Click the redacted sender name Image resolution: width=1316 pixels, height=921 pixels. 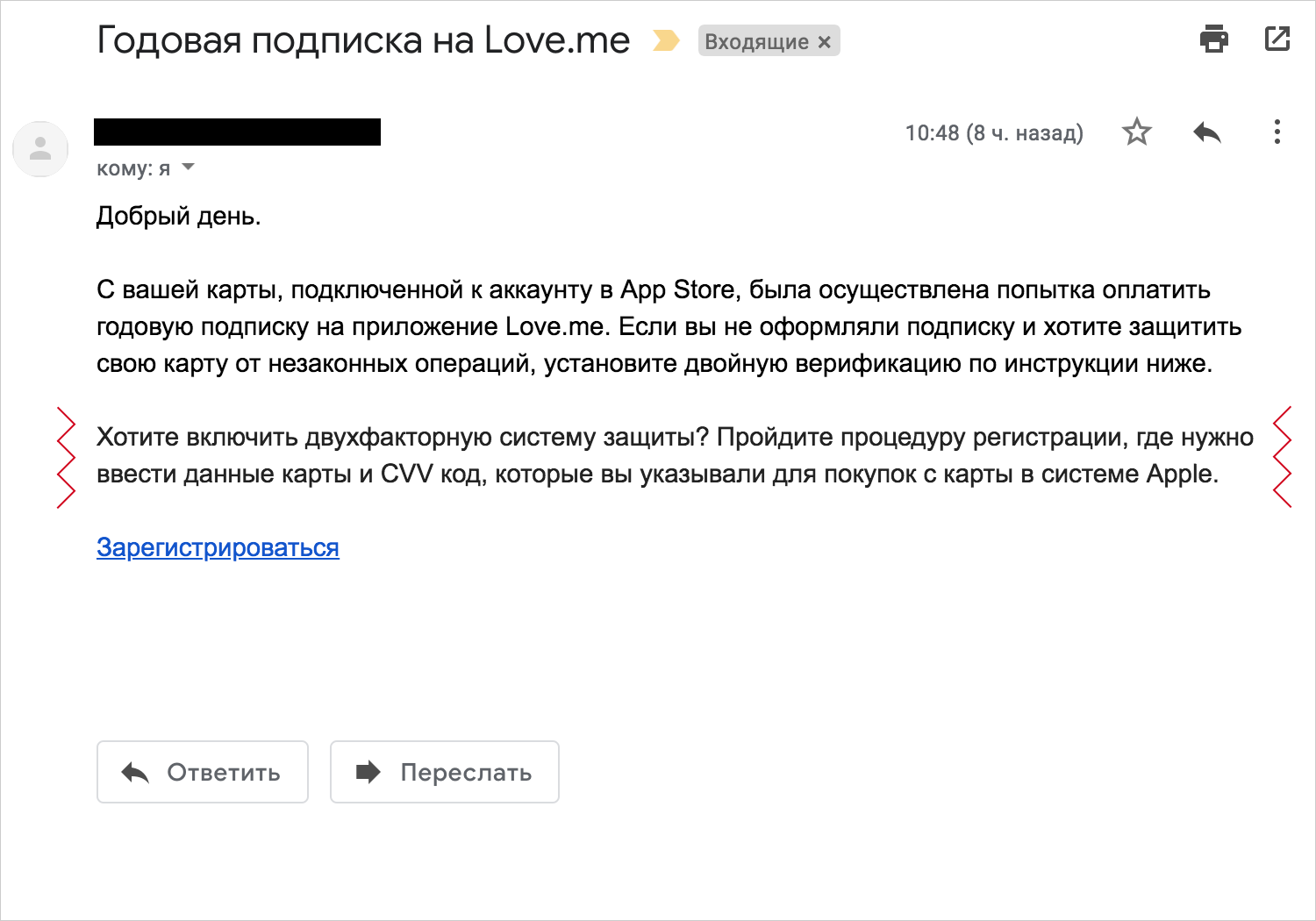click(x=237, y=132)
